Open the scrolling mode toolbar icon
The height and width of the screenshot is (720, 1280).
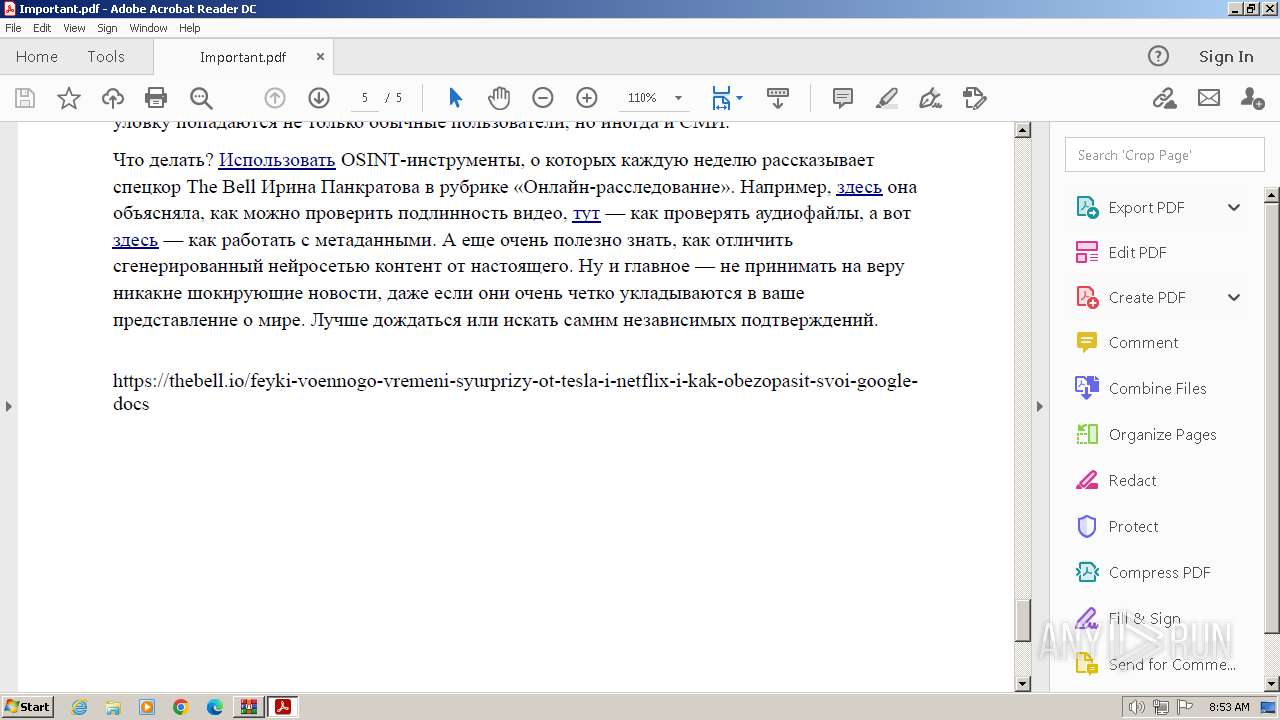[778, 98]
